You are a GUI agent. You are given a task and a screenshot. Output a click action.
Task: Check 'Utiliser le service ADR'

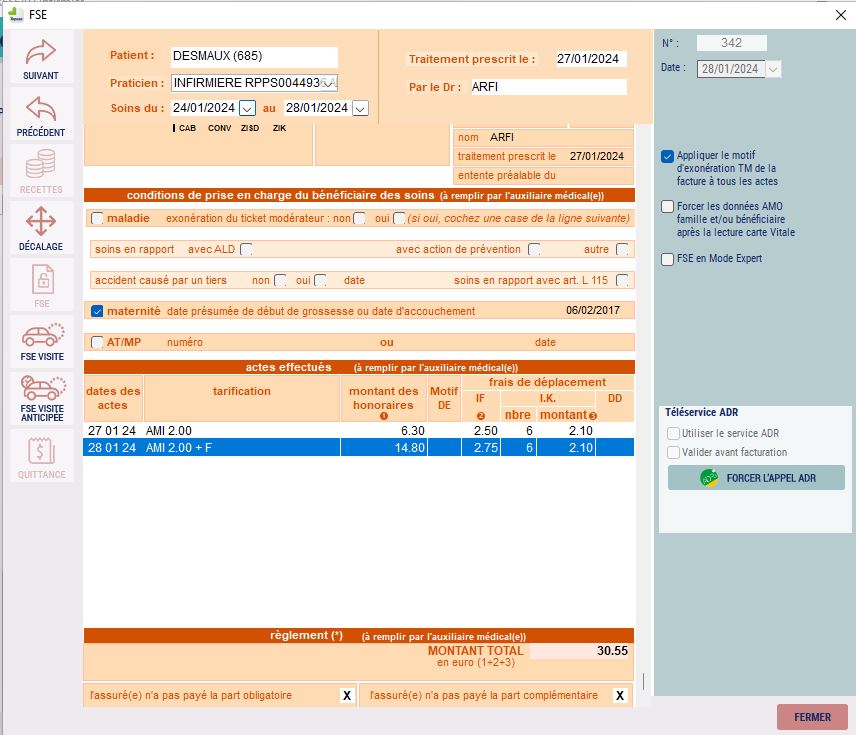[673, 434]
